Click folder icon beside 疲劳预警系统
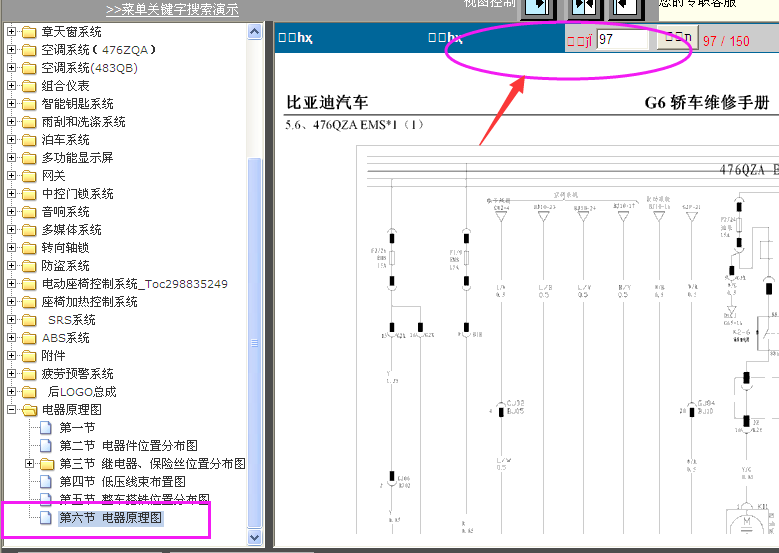779x553 pixels. [x=29, y=374]
